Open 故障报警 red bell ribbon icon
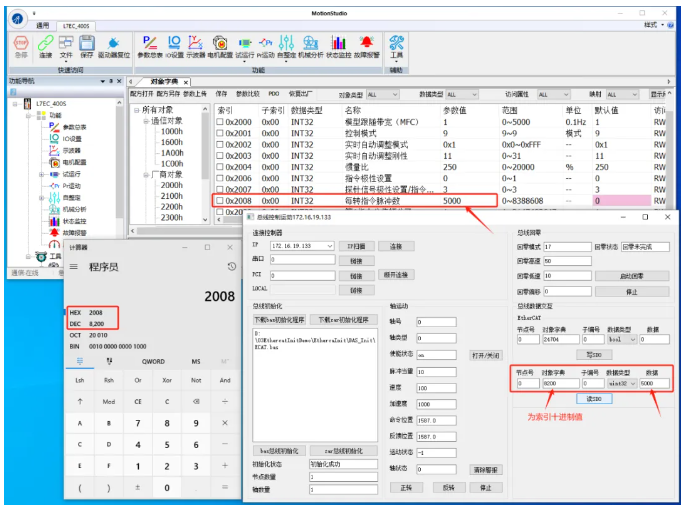 click(x=367, y=47)
